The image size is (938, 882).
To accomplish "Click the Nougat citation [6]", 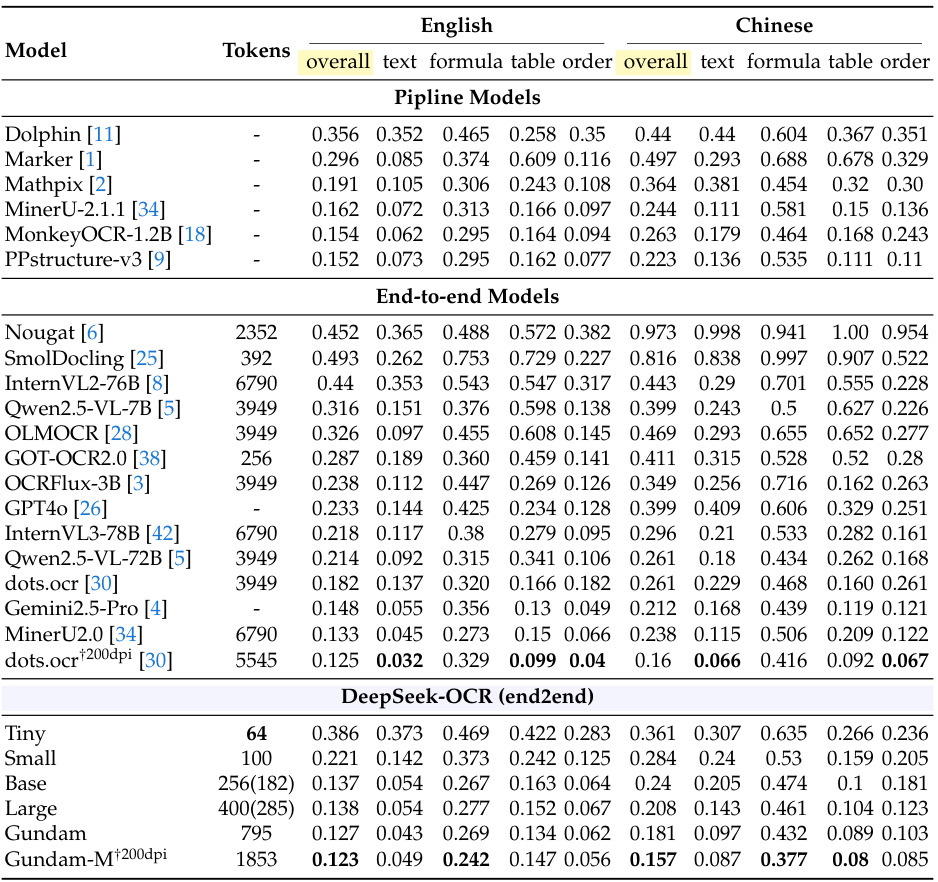I will (x=93, y=333).
